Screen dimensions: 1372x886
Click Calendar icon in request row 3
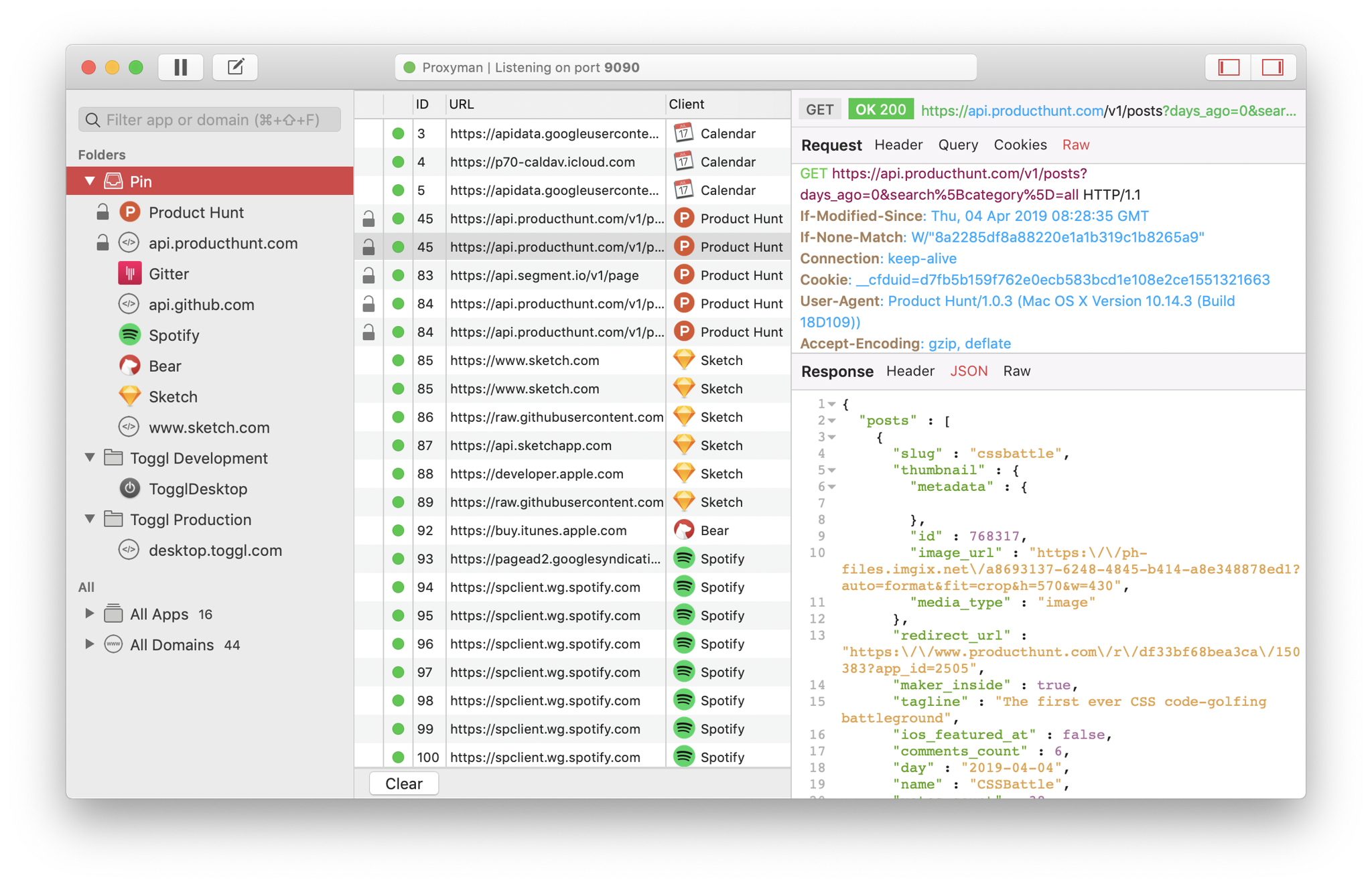(x=683, y=133)
